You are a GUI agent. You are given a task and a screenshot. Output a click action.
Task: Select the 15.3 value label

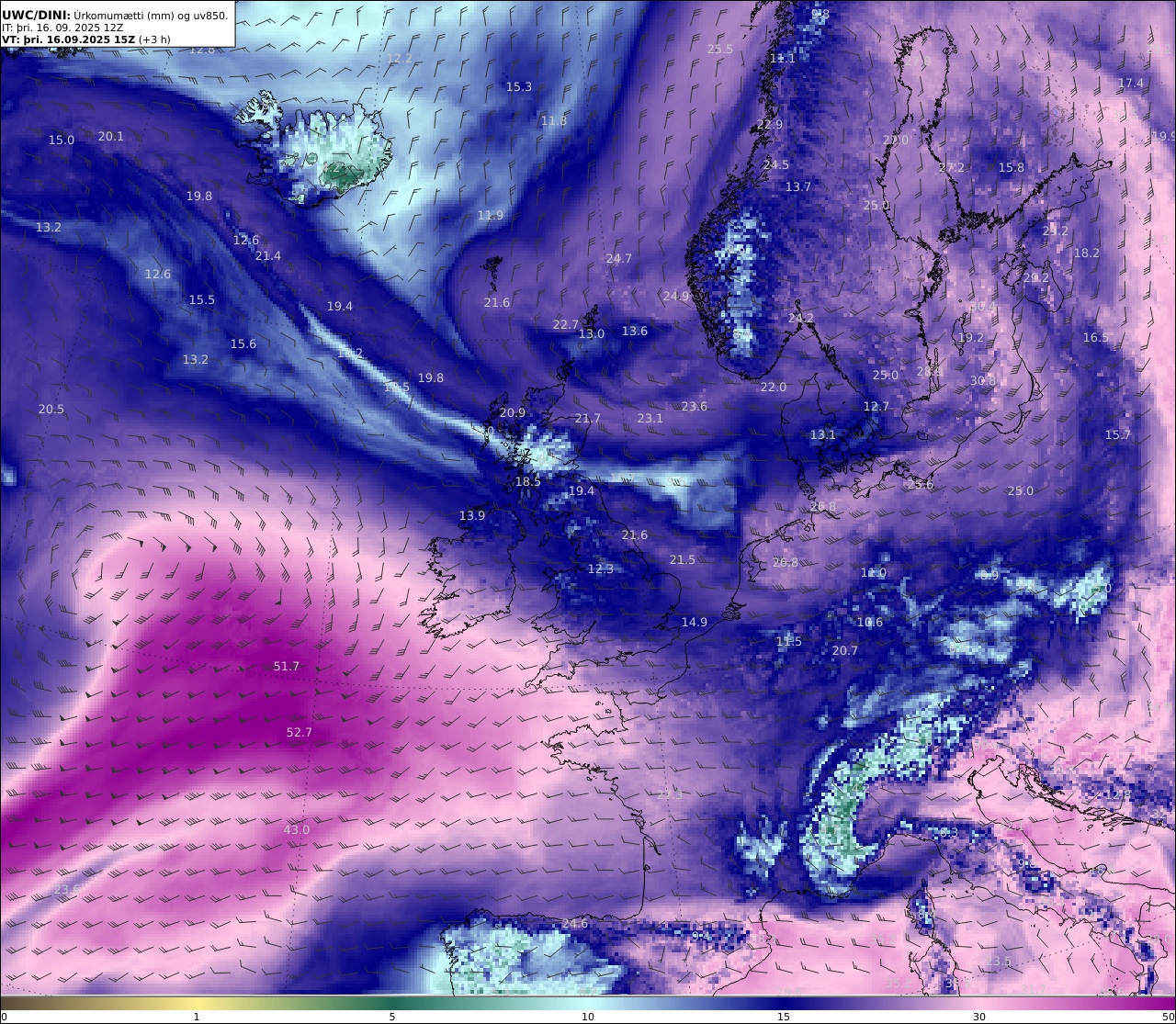[x=519, y=86]
